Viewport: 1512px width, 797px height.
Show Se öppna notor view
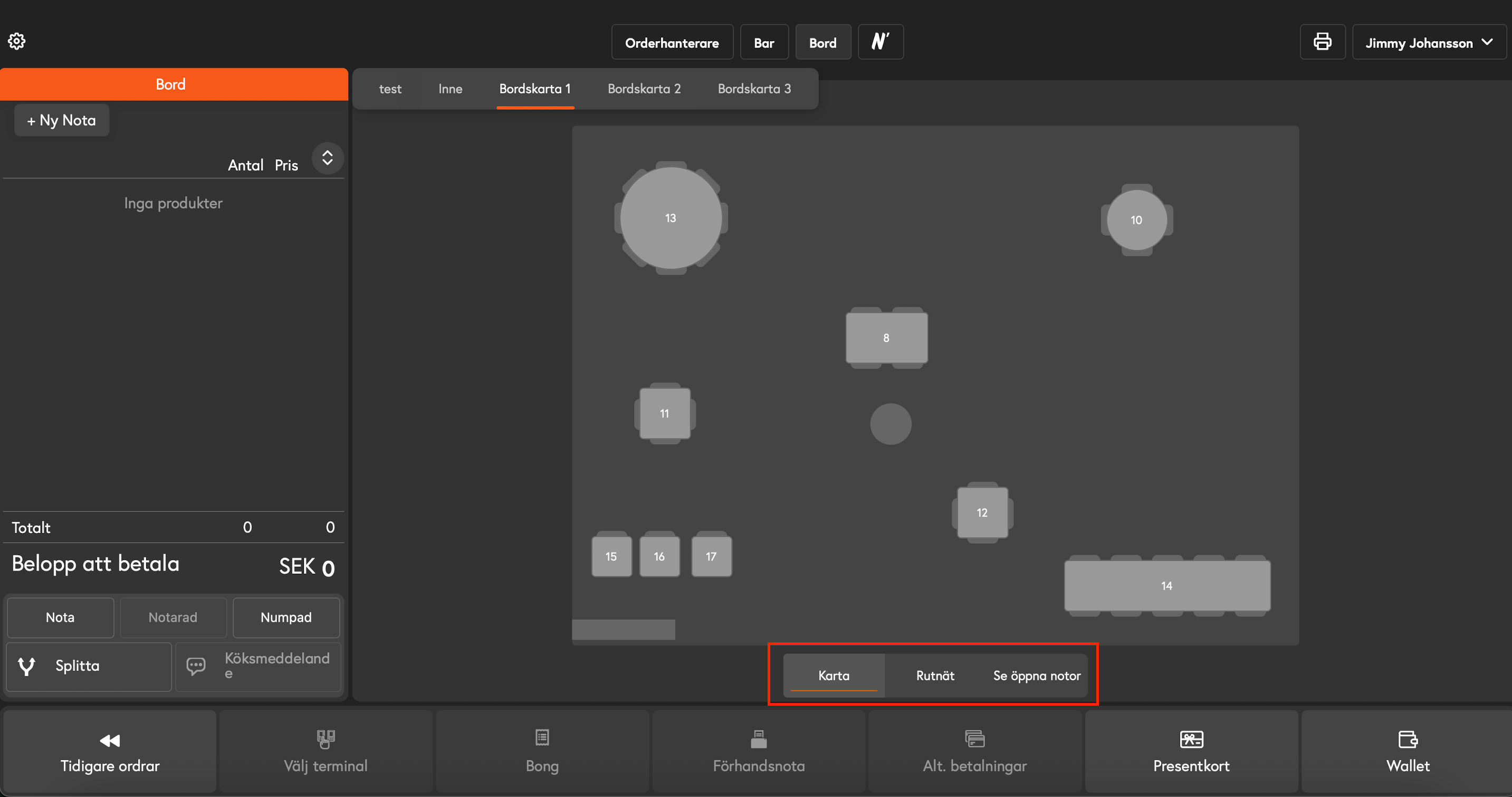[x=1037, y=676]
